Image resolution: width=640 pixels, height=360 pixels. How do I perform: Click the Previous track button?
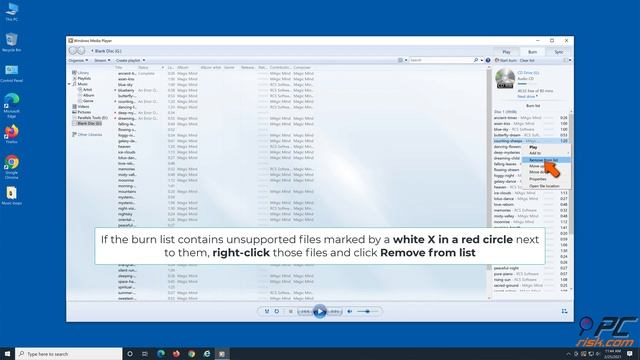(305, 311)
